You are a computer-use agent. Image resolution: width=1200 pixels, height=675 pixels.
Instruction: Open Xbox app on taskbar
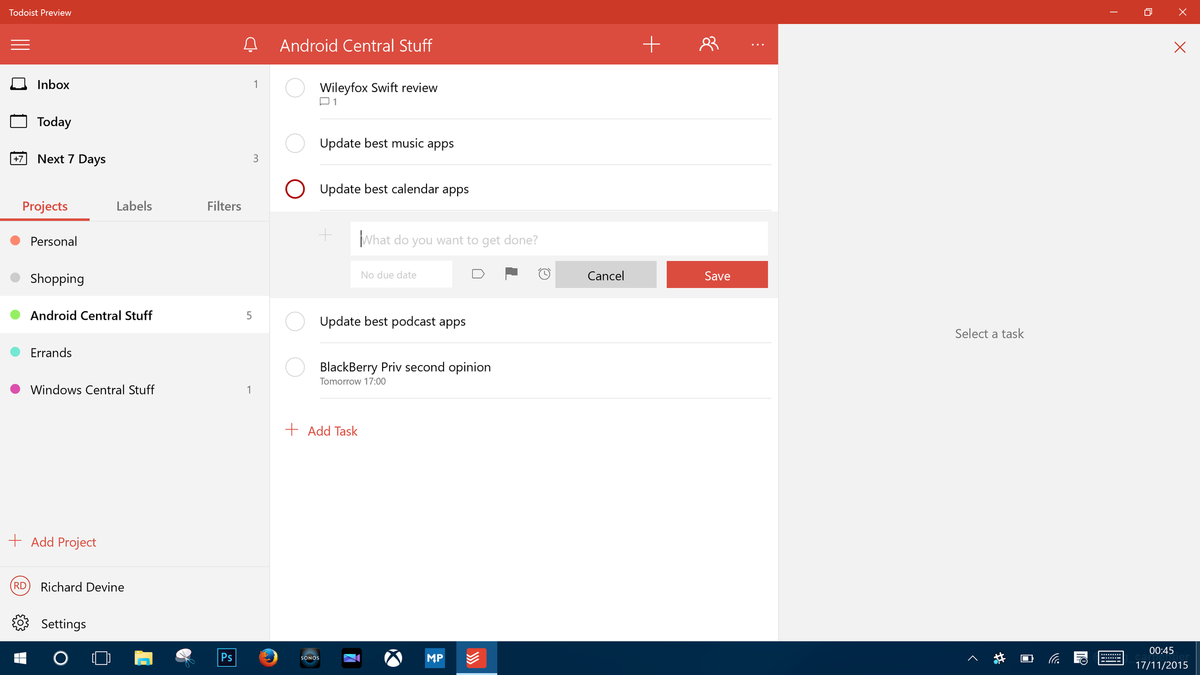394,658
